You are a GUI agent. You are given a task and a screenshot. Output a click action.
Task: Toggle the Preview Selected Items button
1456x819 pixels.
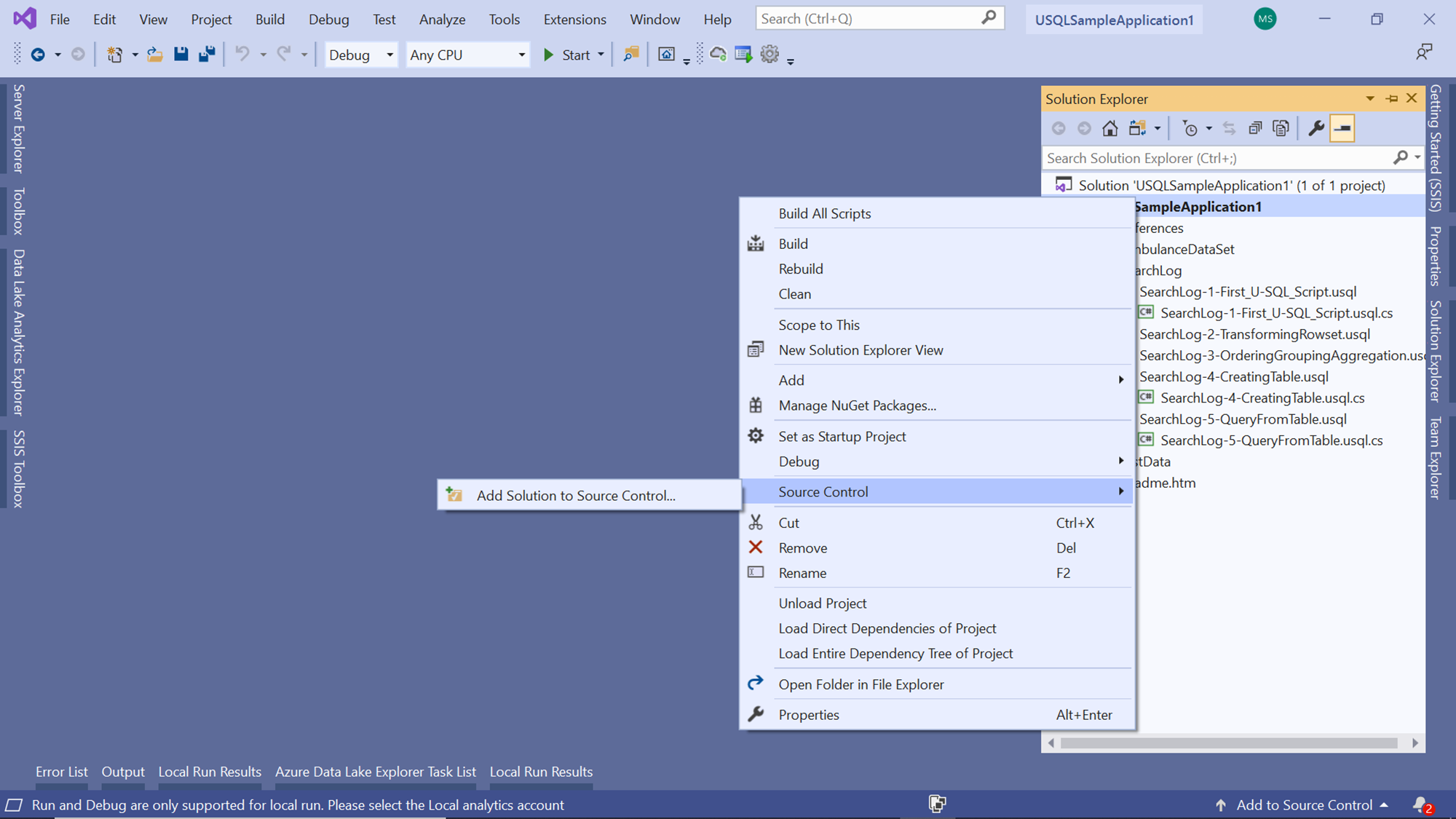1342,129
